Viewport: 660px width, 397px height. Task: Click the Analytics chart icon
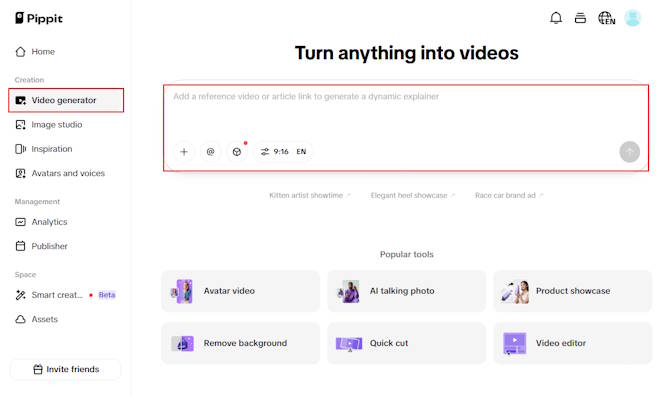[20, 222]
